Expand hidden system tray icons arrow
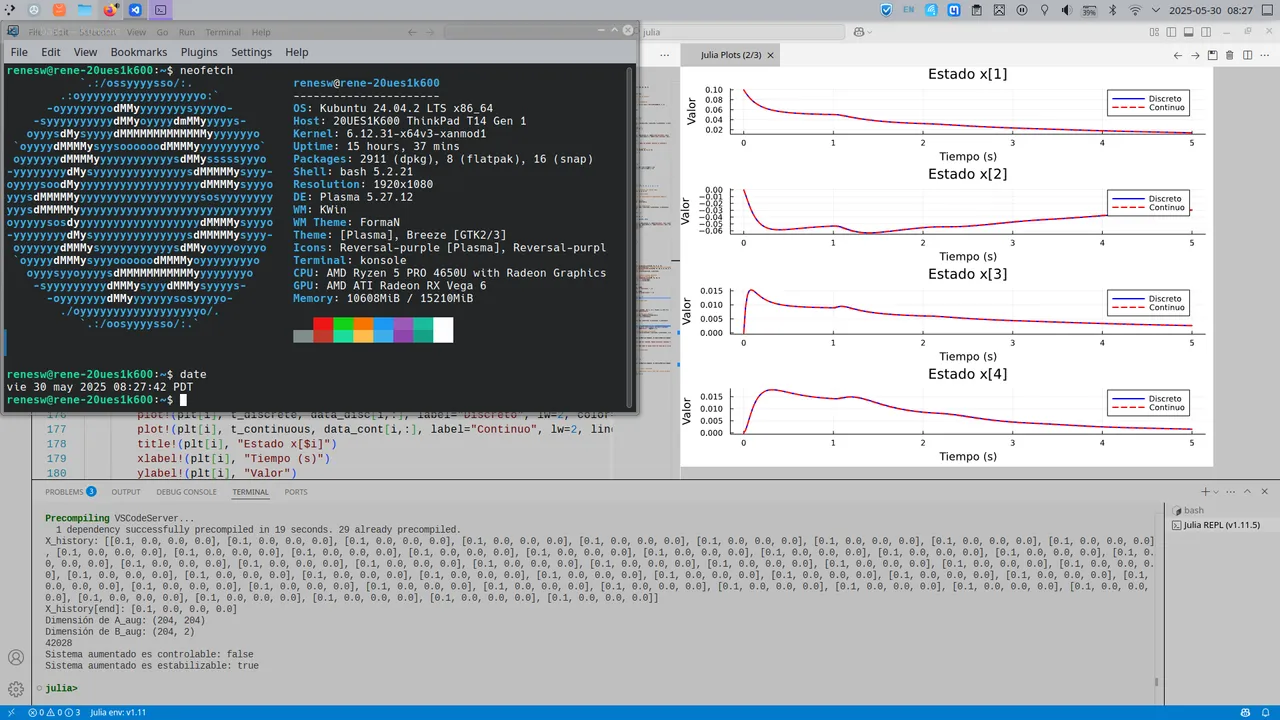Image resolution: width=1280 pixels, height=720 pixels. 1156,10
